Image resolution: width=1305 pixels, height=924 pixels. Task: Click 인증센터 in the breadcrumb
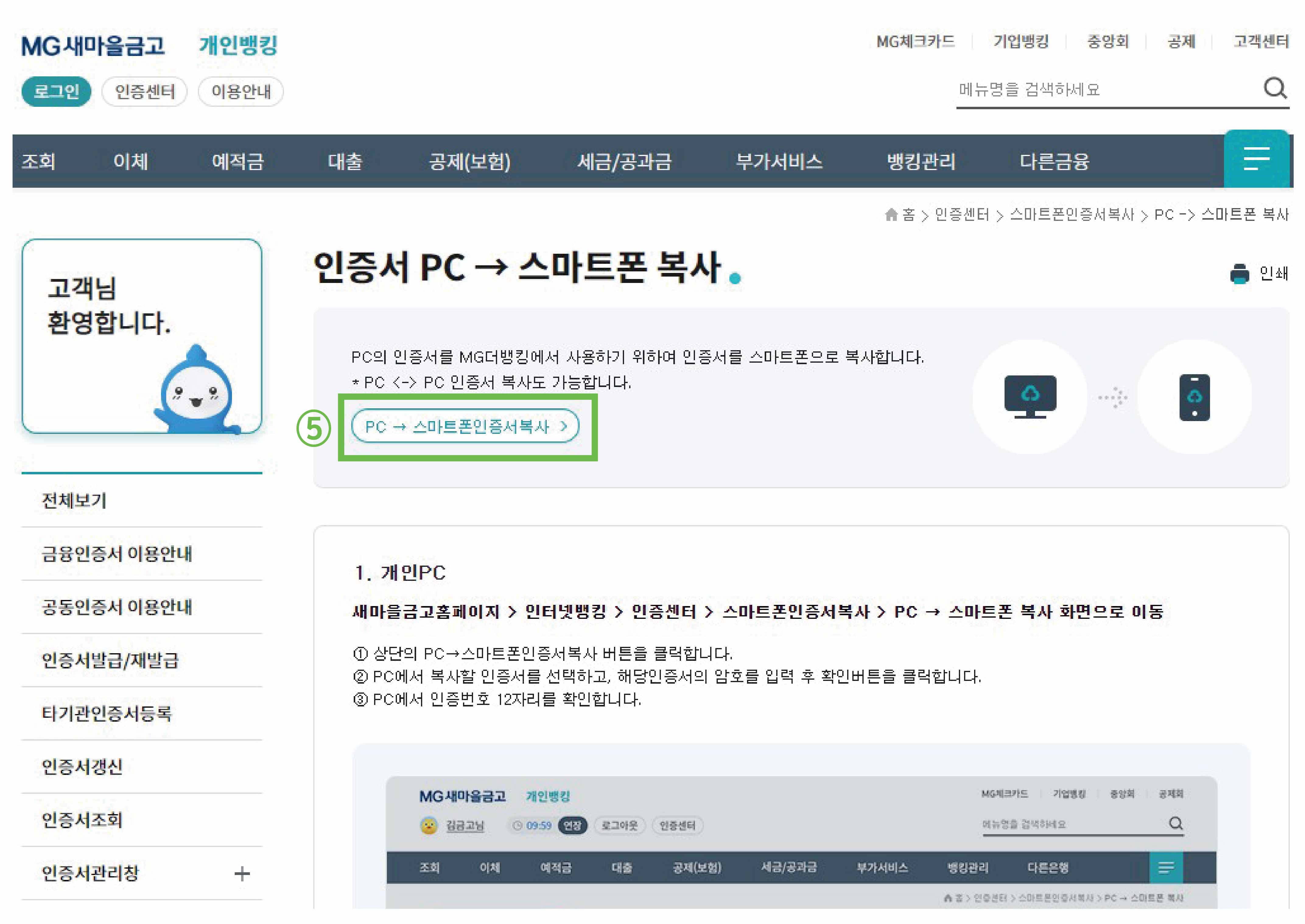(962, 214)
